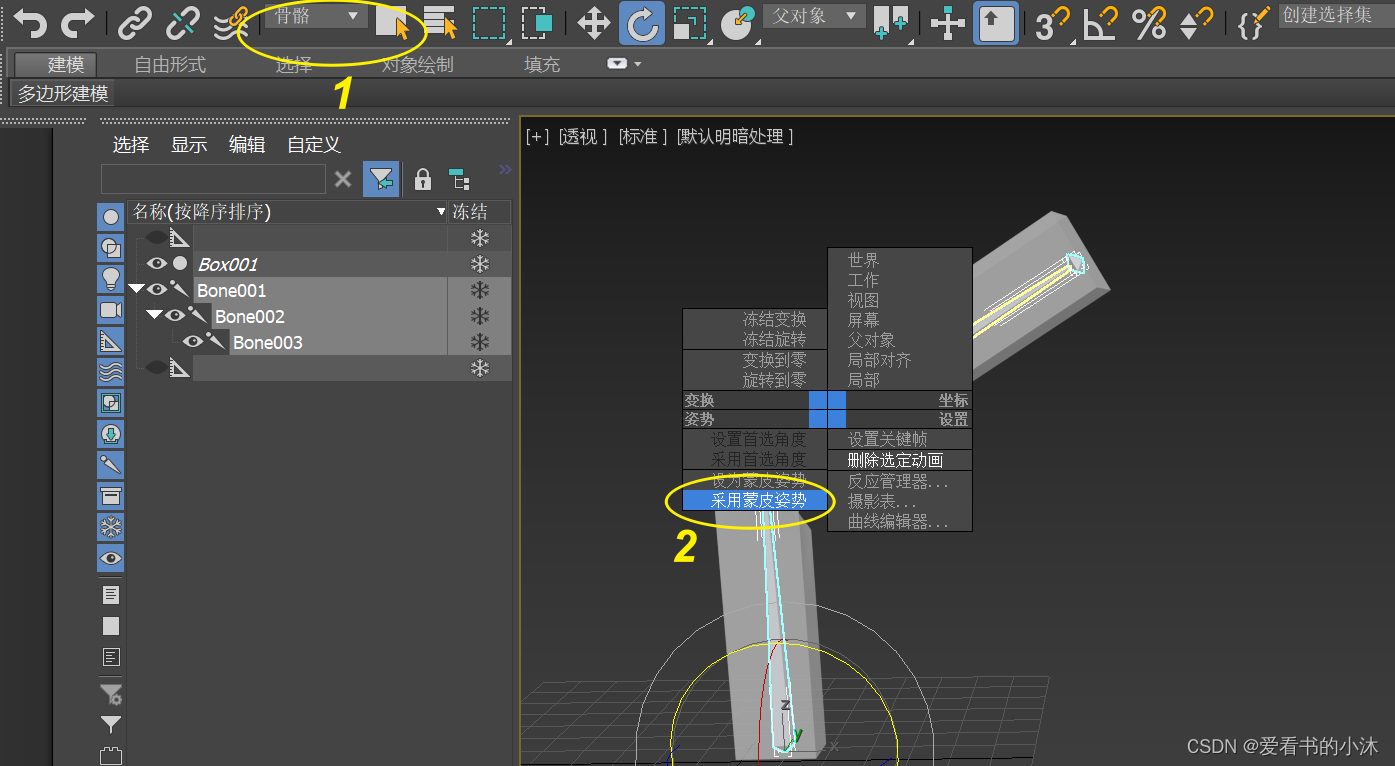Switch to the 填充 ribbon tab
The height and width of the screenshot is (766, 1395).
[x=542, y=65]
